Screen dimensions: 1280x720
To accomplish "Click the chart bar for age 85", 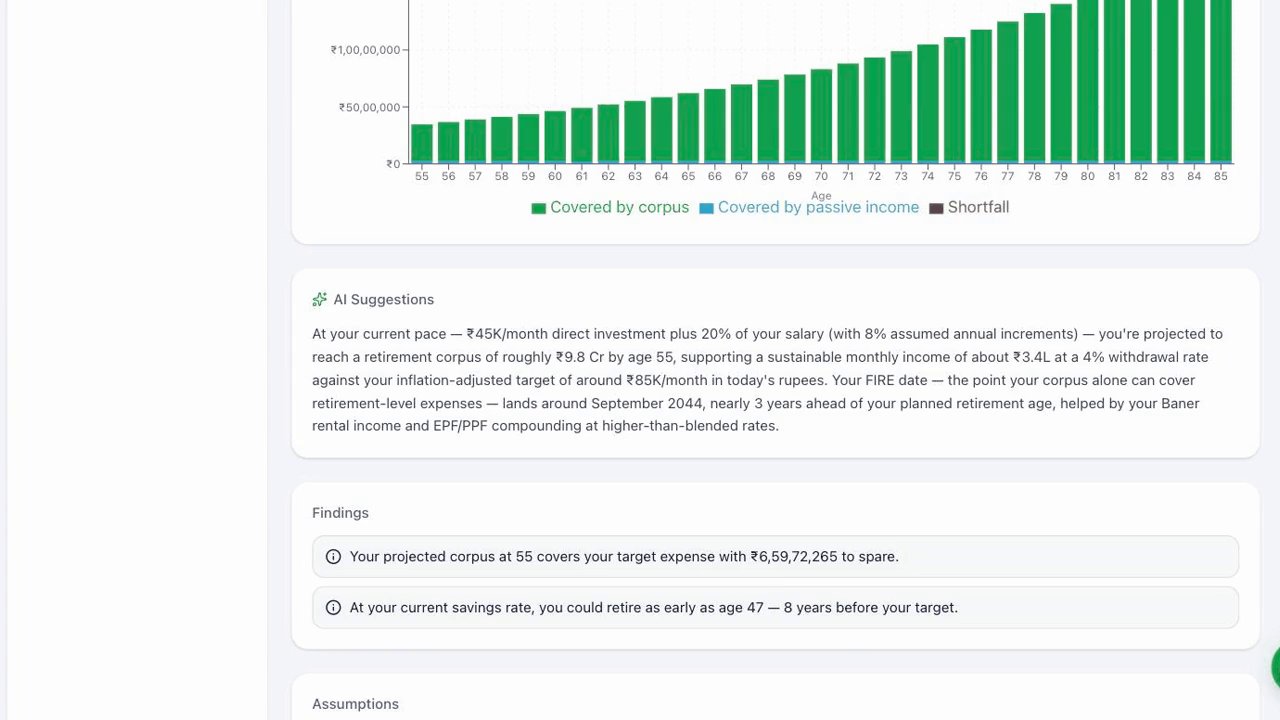I will [x=1221, y=82].
